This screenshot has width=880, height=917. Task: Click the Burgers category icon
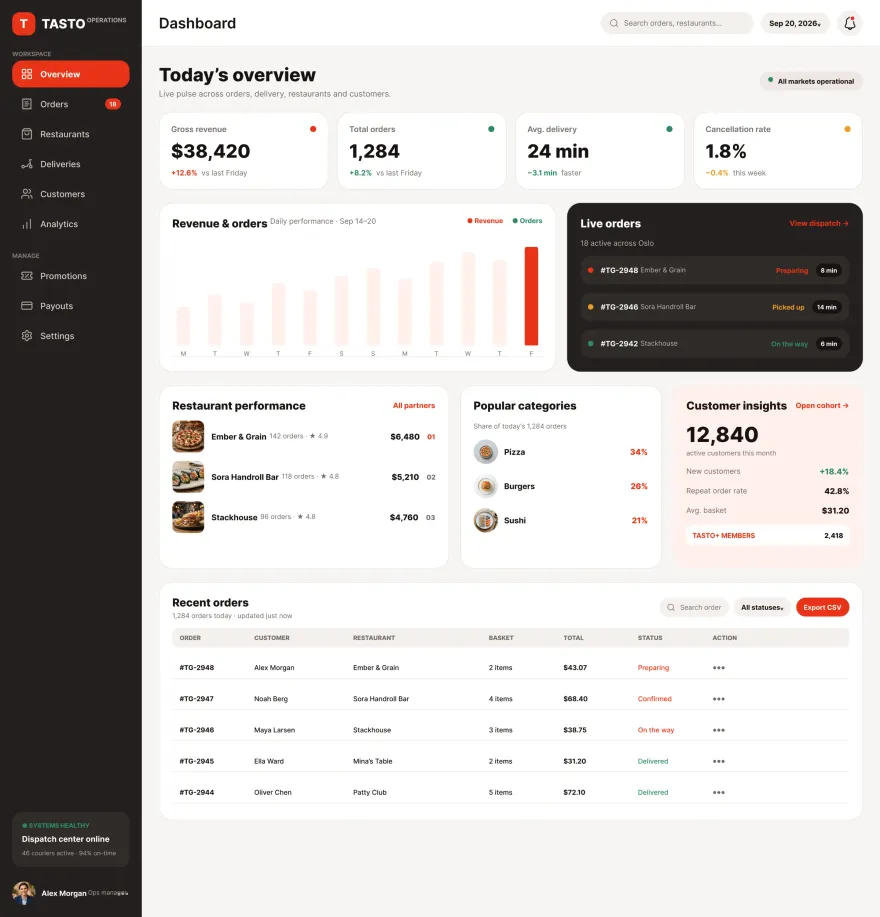(485, 486)
